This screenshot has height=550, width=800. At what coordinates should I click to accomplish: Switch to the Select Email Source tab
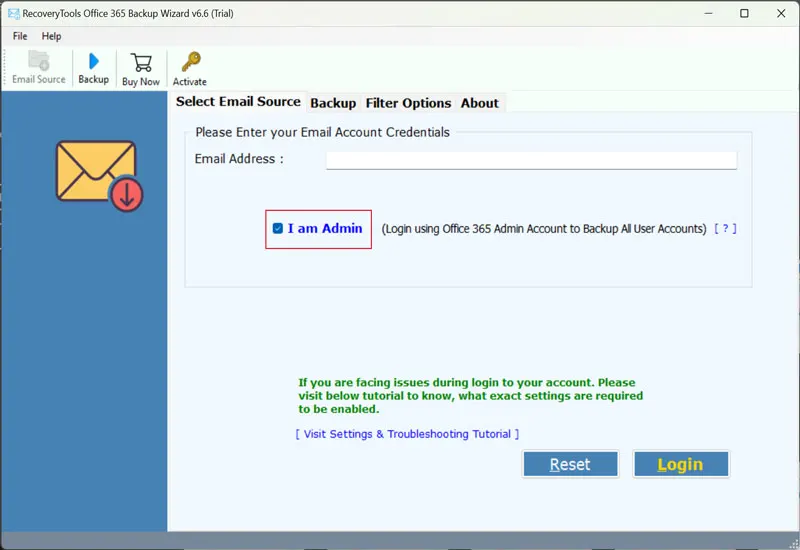click(x=238, y=102)
